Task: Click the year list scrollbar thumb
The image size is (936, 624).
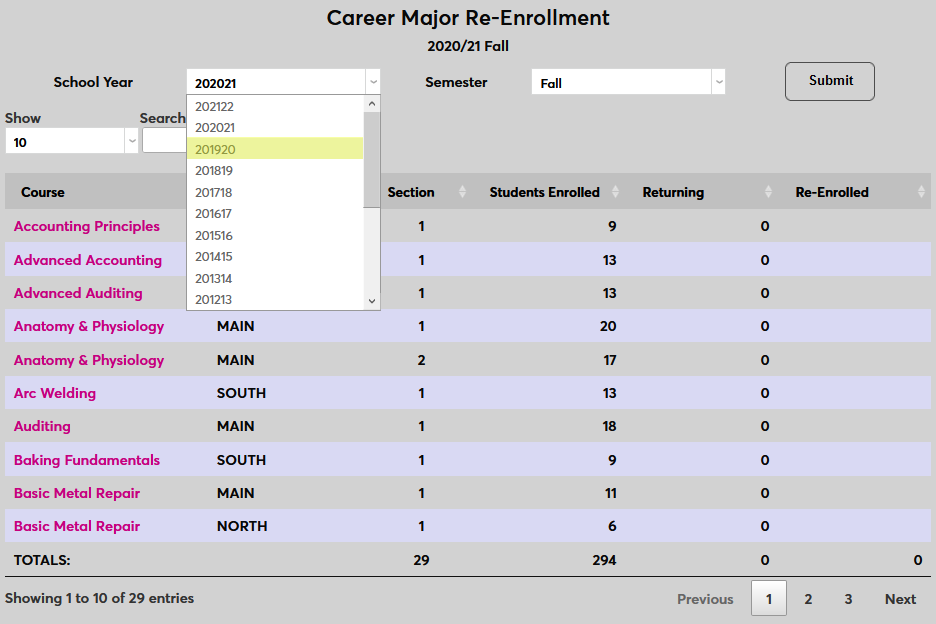Action: tap(372, 160)
